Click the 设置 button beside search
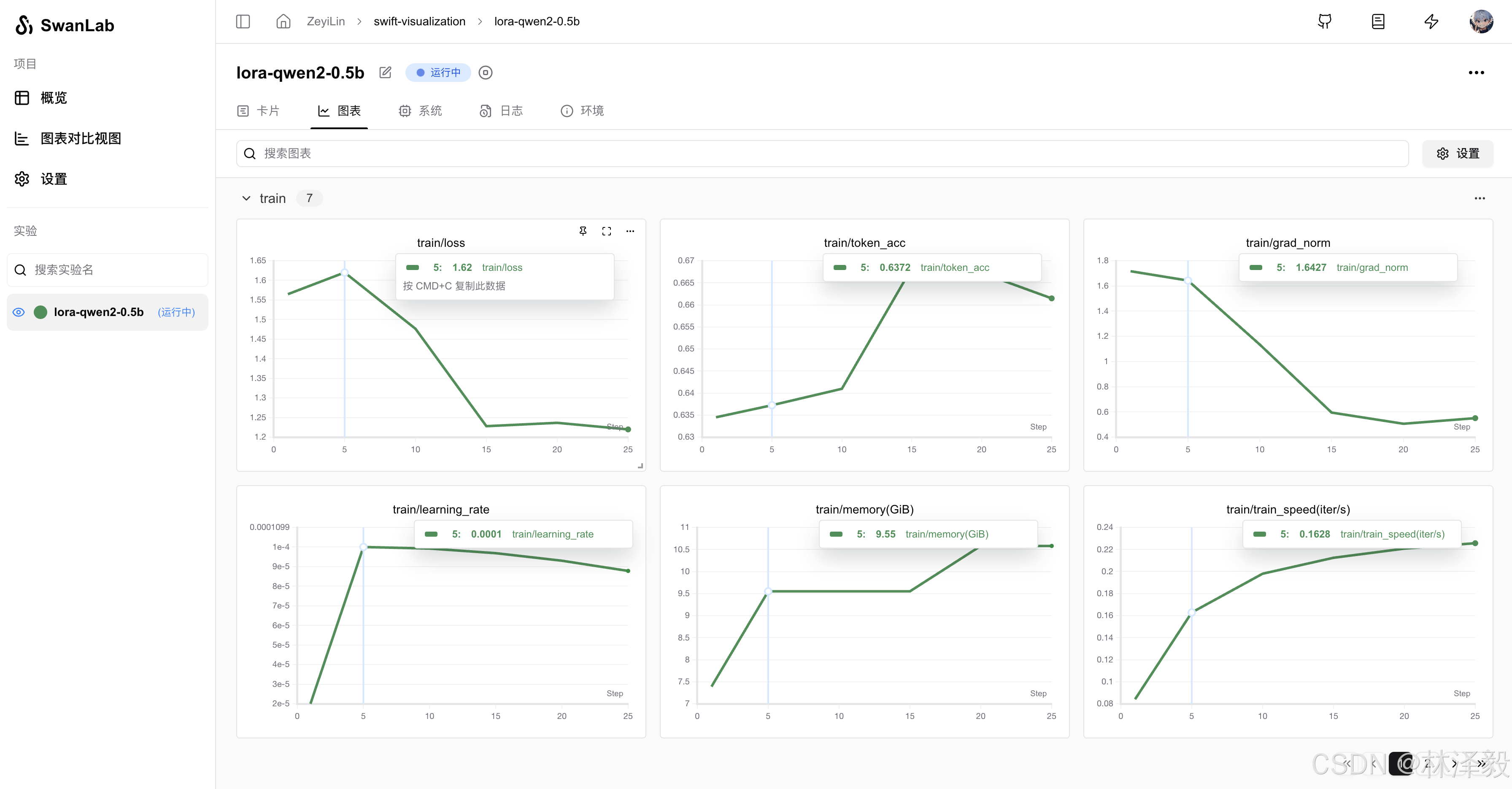Screen dimensions: 1512x789 click(x=1458, y=154)
